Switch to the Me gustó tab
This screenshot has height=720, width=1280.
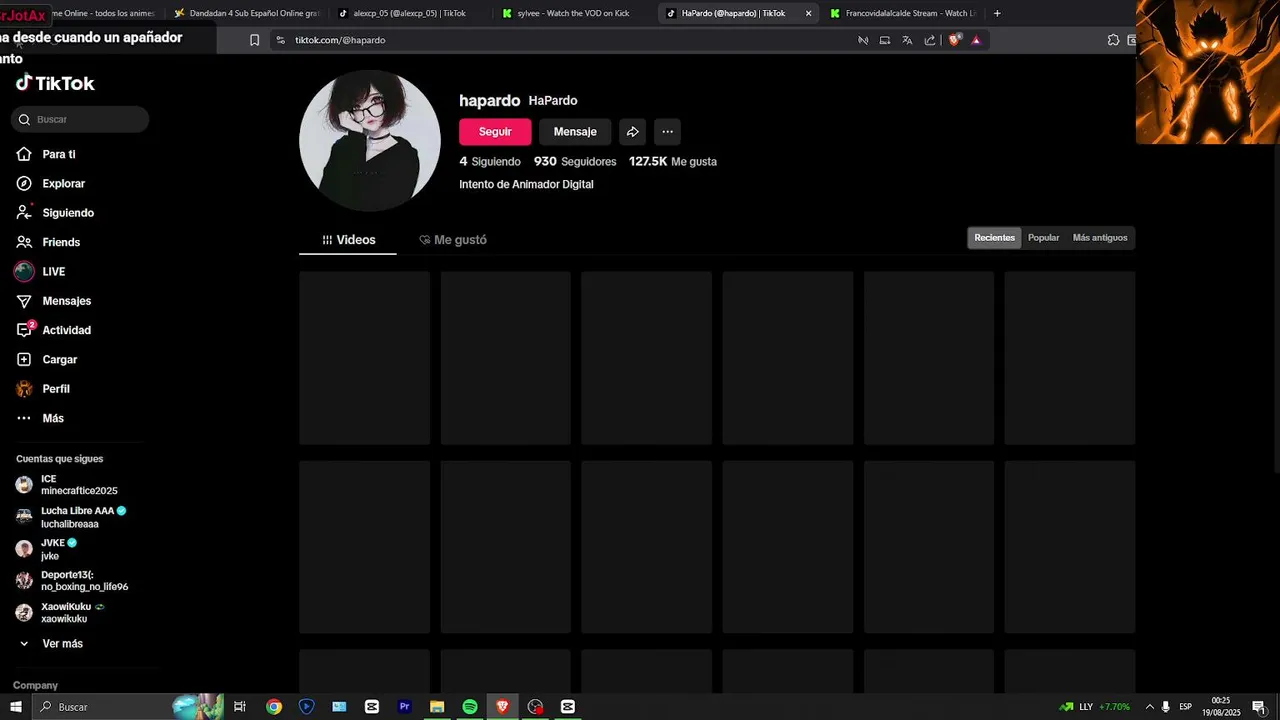[453, 240]
